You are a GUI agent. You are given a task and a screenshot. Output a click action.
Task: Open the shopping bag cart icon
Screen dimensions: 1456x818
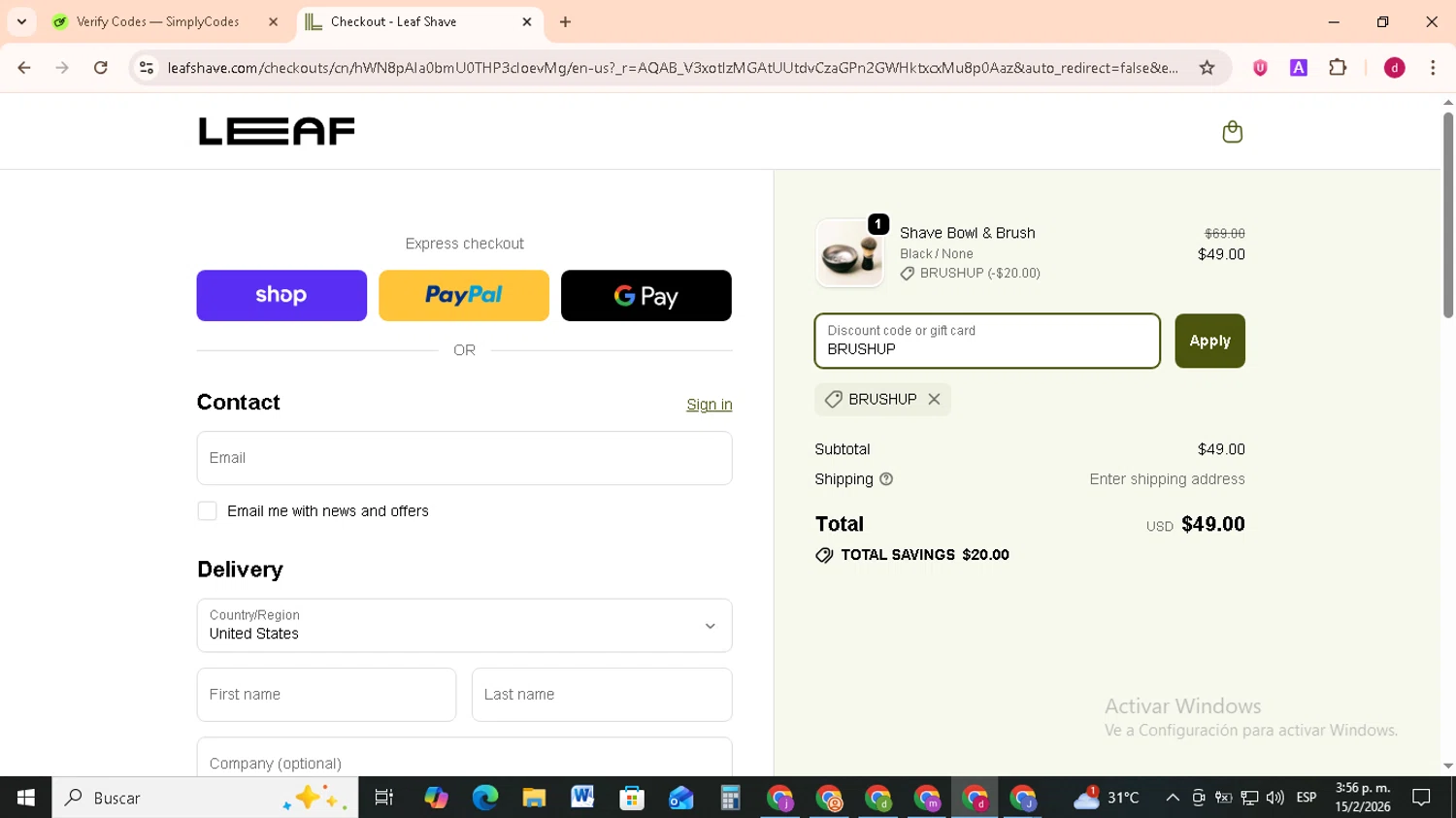pyautogui.click(x=1232, y=132)
